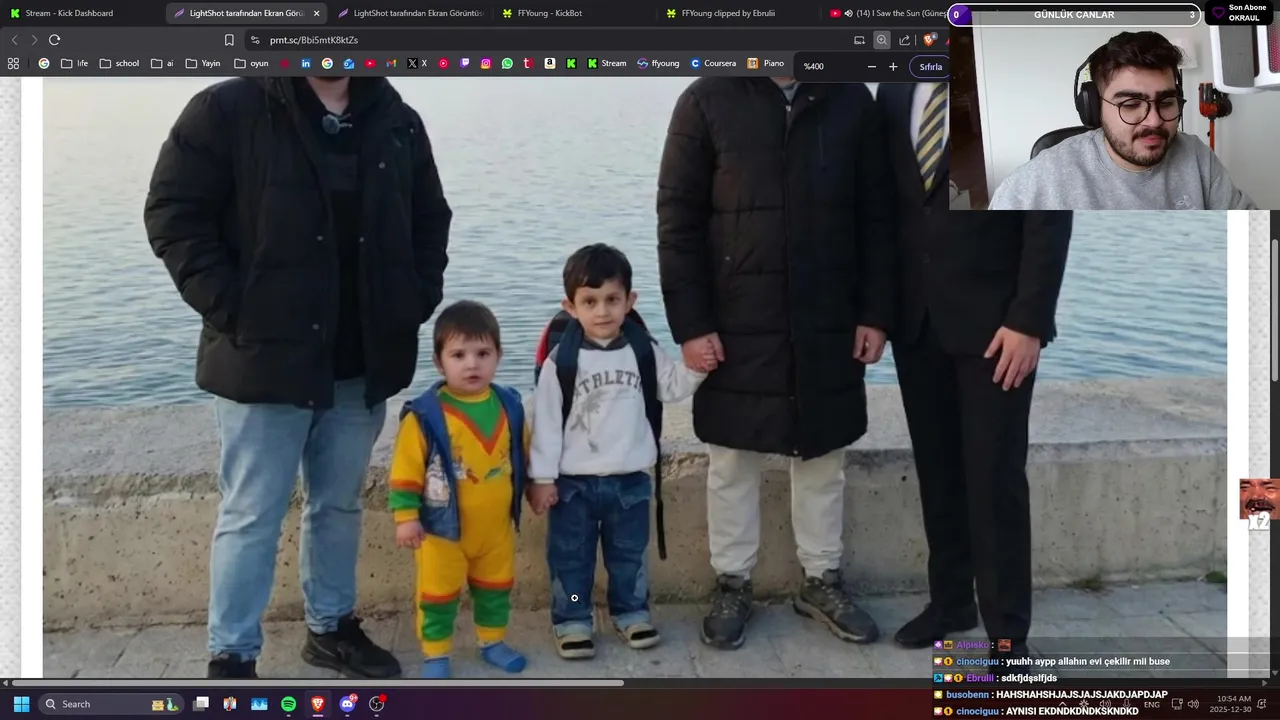Click the Windows taskbar Search box
Image resolution: width=1280 pixels, height=720 pixels.
pos(111,704)
